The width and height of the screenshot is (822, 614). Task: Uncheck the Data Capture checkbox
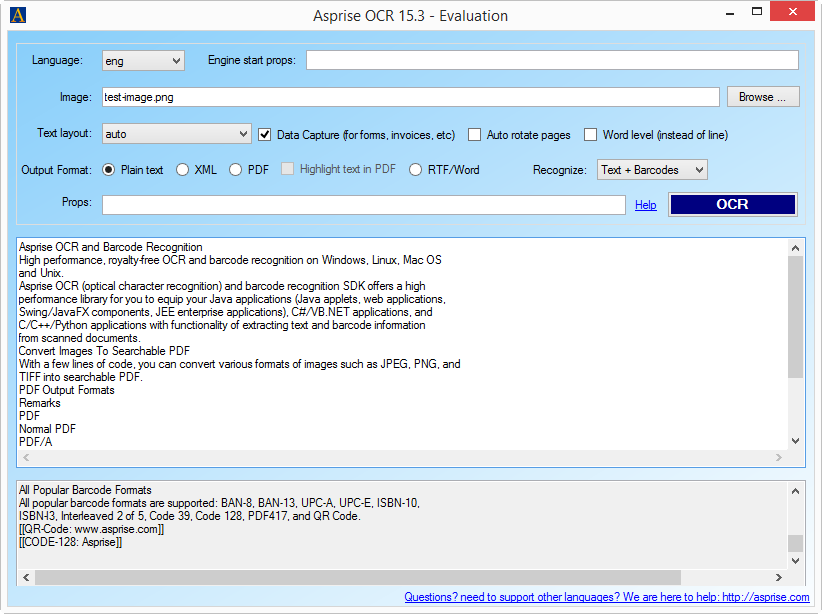[x=265, y=135]
